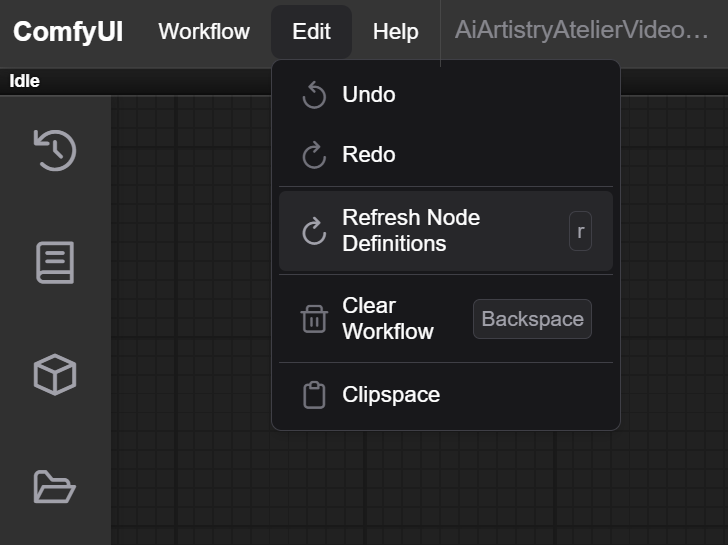This screenshot has height=545, width=728.
Task: Select Refresh Node Definitions menu entry
Action: tap(446, 231)
